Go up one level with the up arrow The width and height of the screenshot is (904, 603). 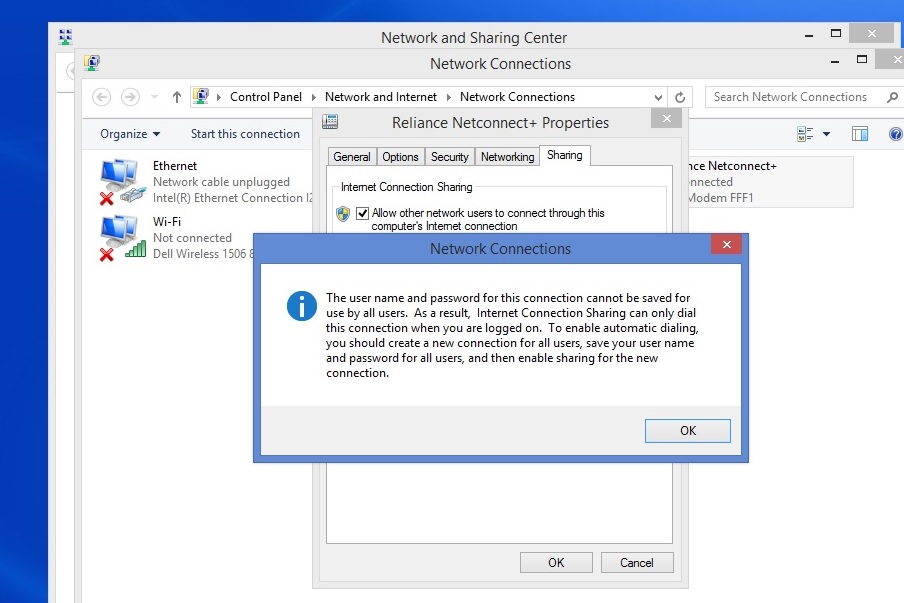pos(176,97)
